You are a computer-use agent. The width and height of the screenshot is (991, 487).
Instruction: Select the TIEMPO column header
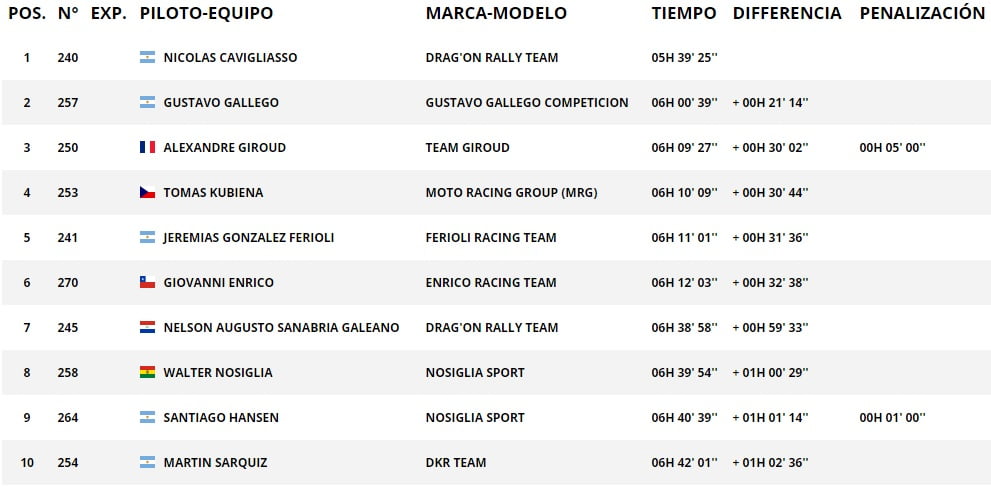pos(684,13)
